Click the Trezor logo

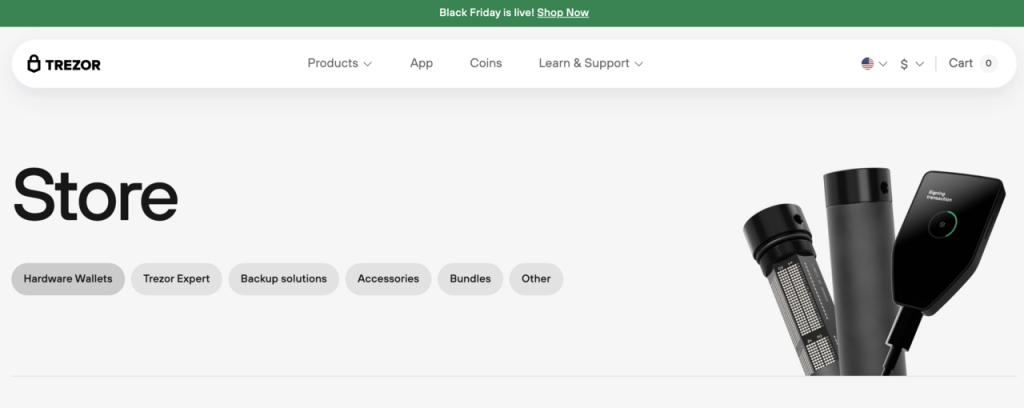[x=63, y=64]
